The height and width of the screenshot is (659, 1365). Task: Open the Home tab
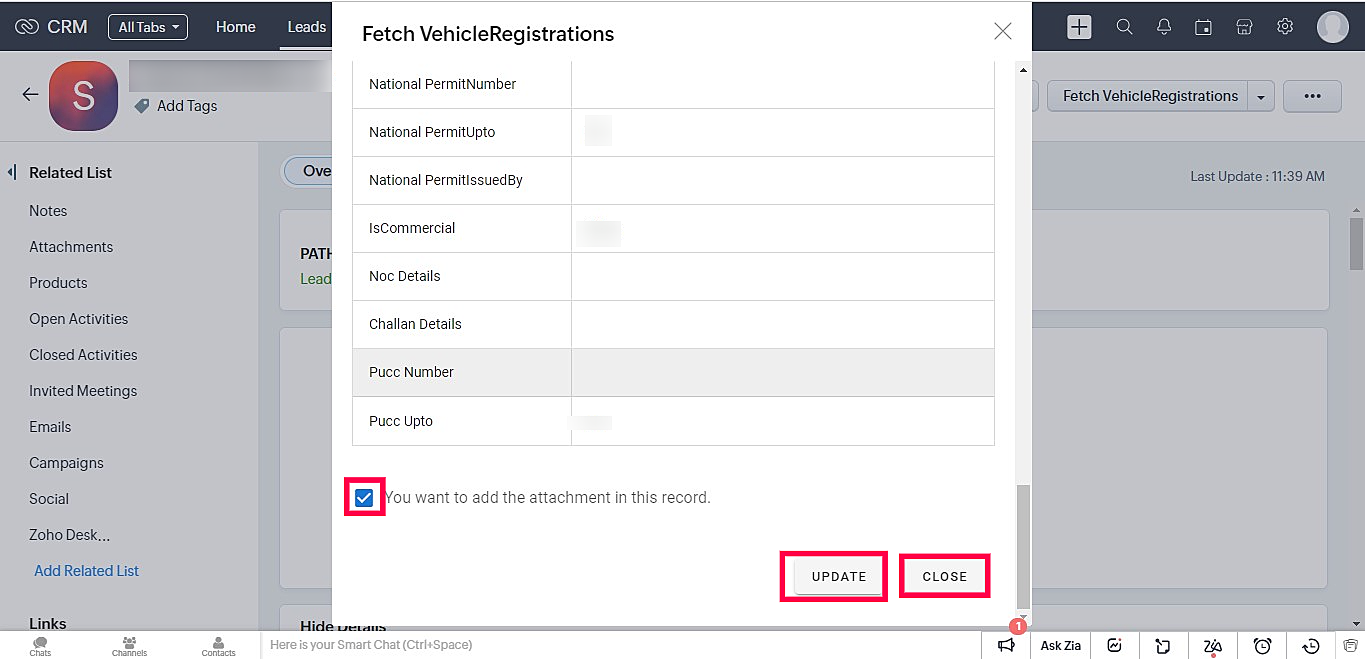236,27
